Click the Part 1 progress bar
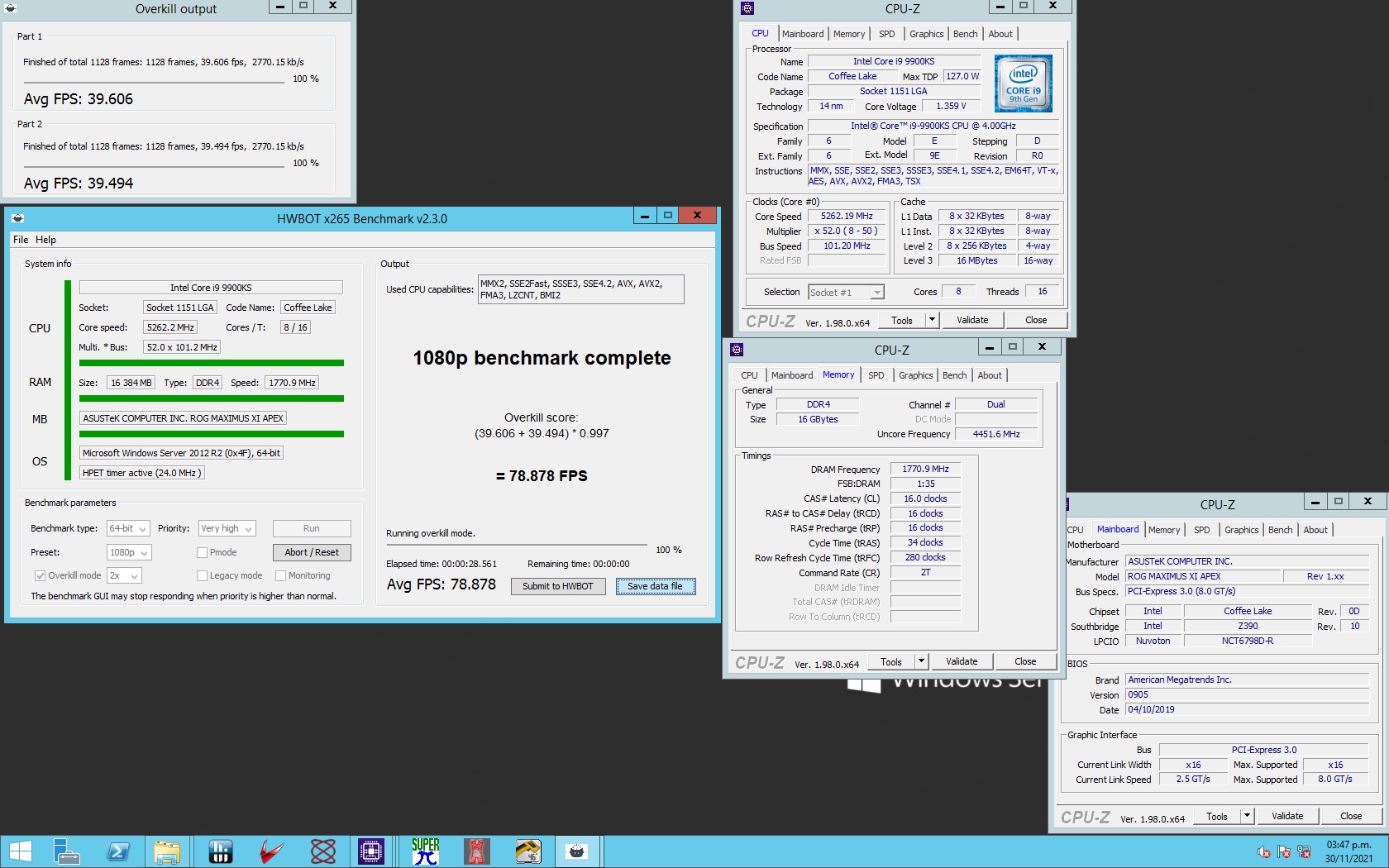 (x=155, y=83)
